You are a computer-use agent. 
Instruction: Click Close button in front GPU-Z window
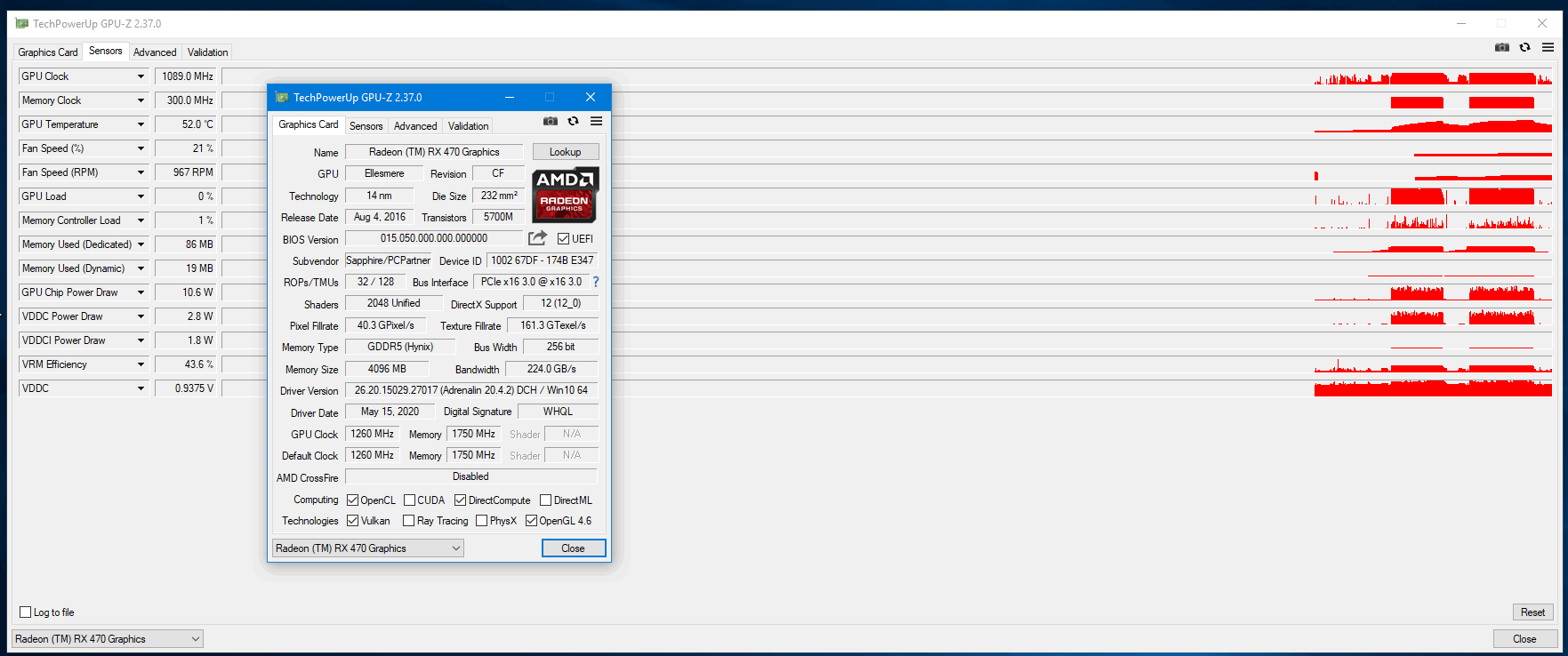pos(574,548)
